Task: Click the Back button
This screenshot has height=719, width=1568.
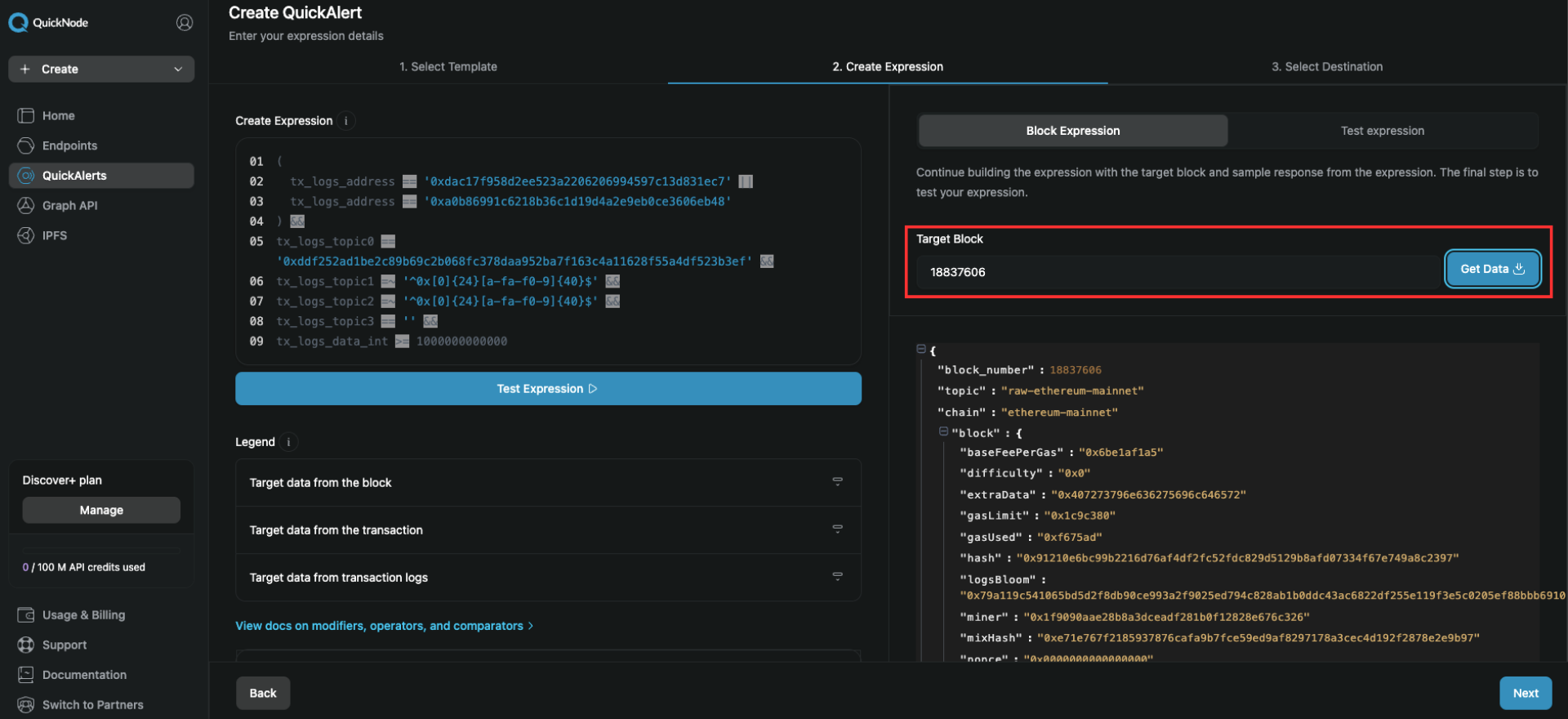Action: 263,693
